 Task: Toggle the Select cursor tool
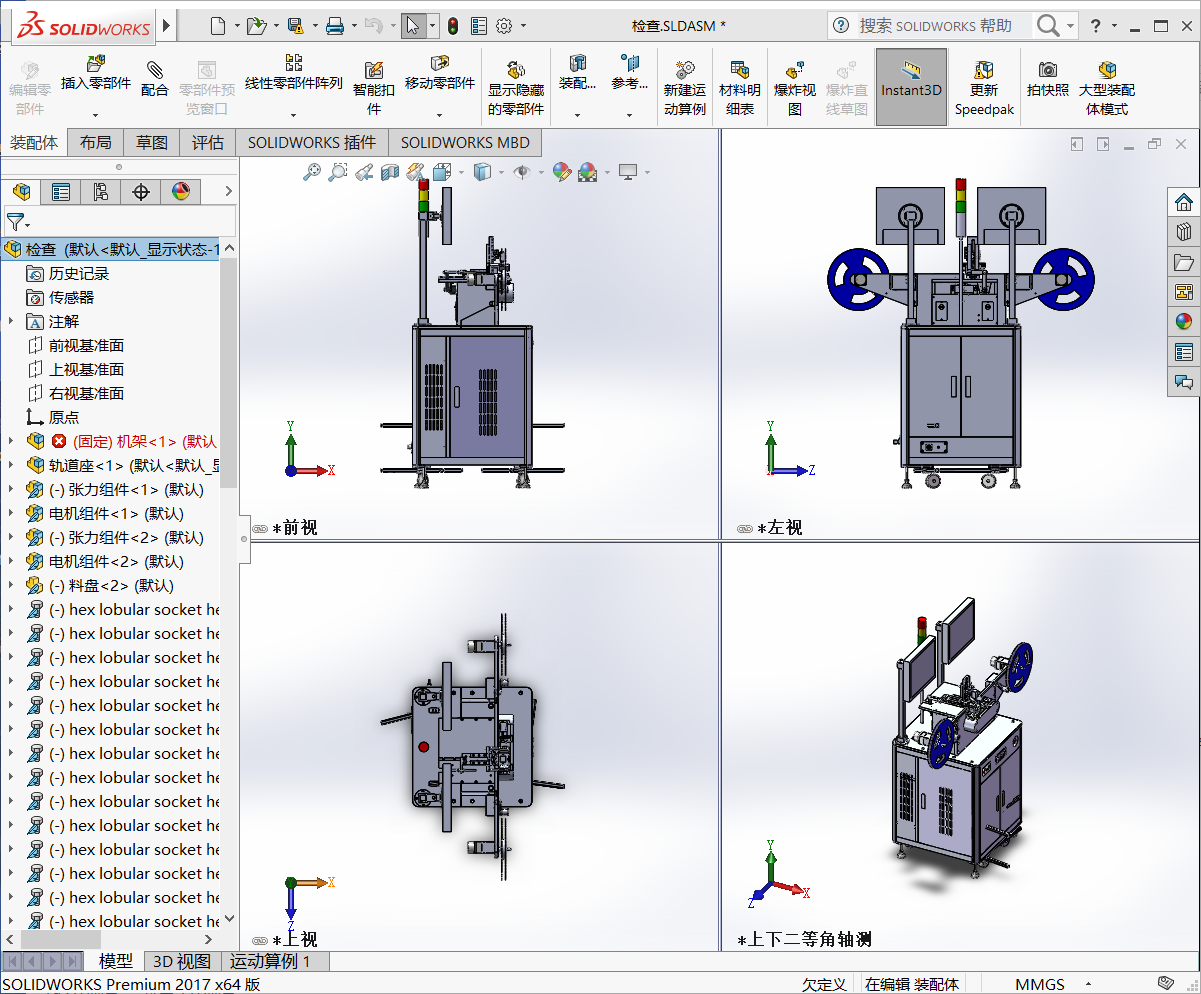(x=413, y=26)
